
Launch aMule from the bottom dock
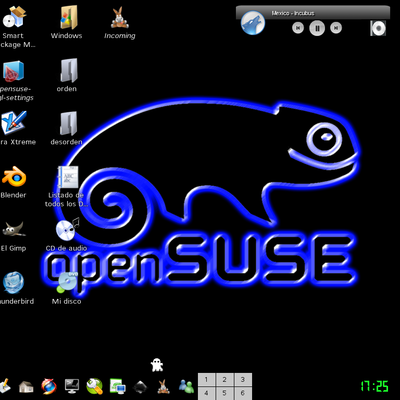point(163,387)
